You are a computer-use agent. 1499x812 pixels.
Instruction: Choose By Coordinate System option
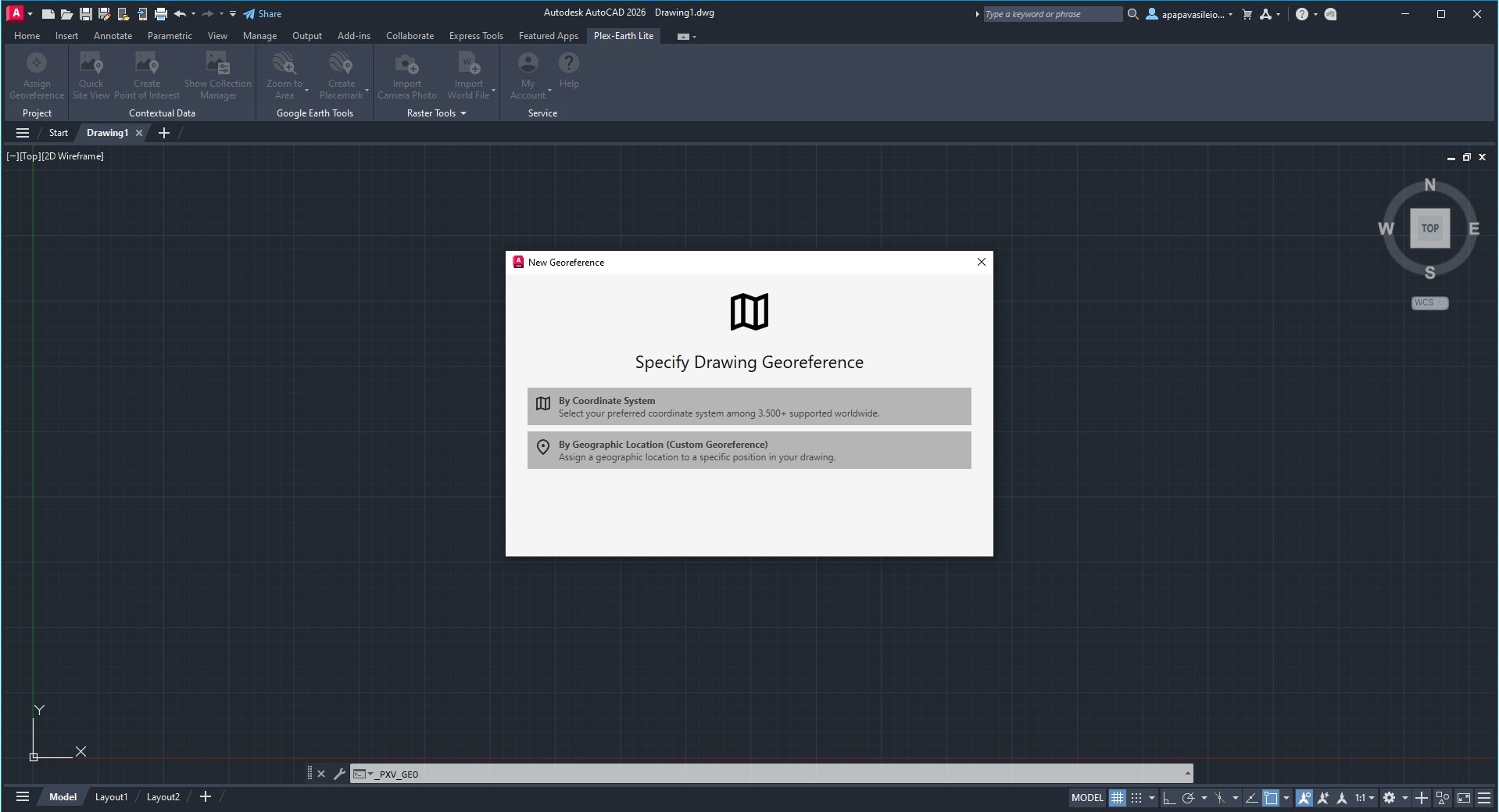point(749,406)
